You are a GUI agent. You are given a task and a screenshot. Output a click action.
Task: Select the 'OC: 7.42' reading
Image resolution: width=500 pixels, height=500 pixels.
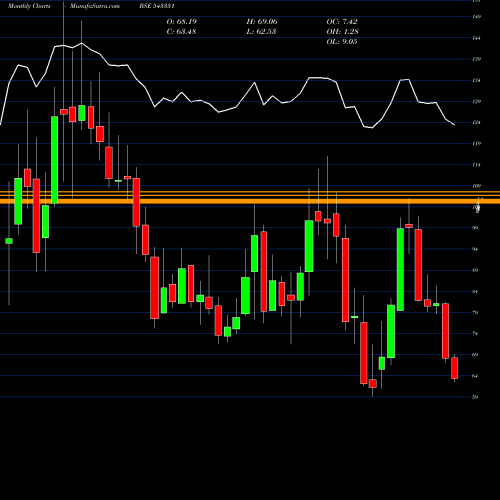tap(342, 22)
